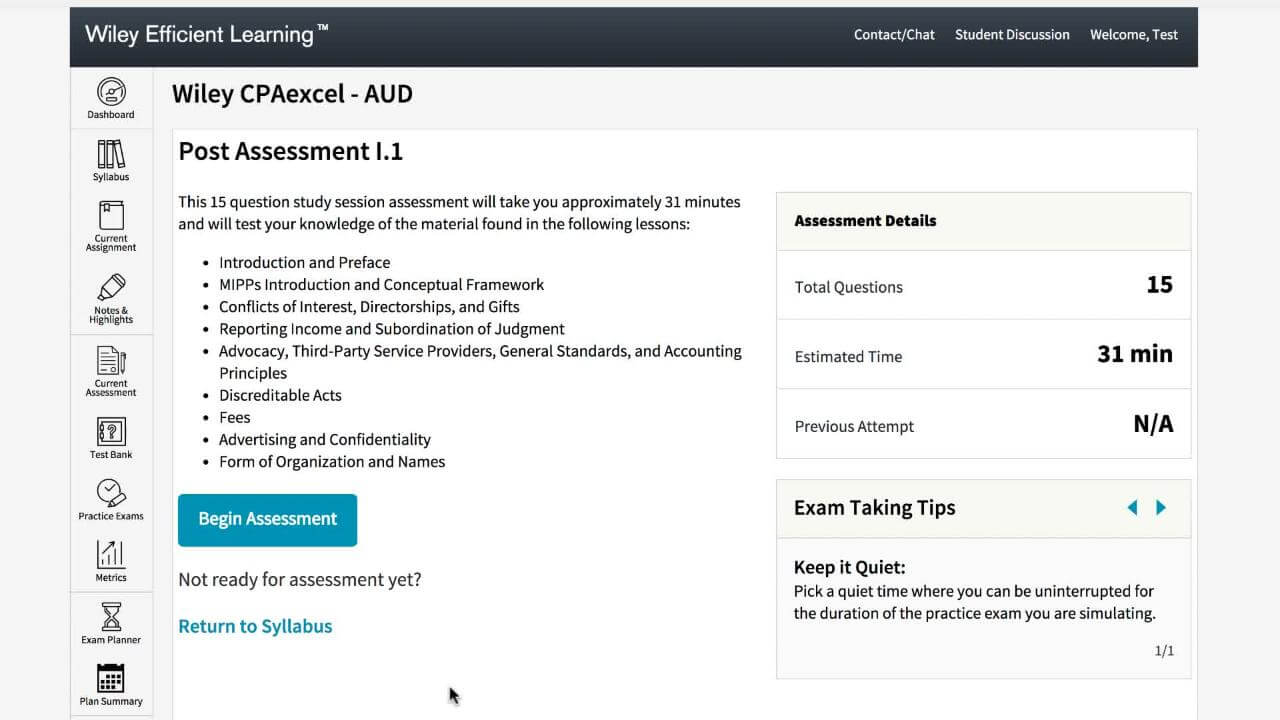Open the Syllabus books icon
Image resolution: width=1280 pixels, height=720 pixels.
click(111, 154)
